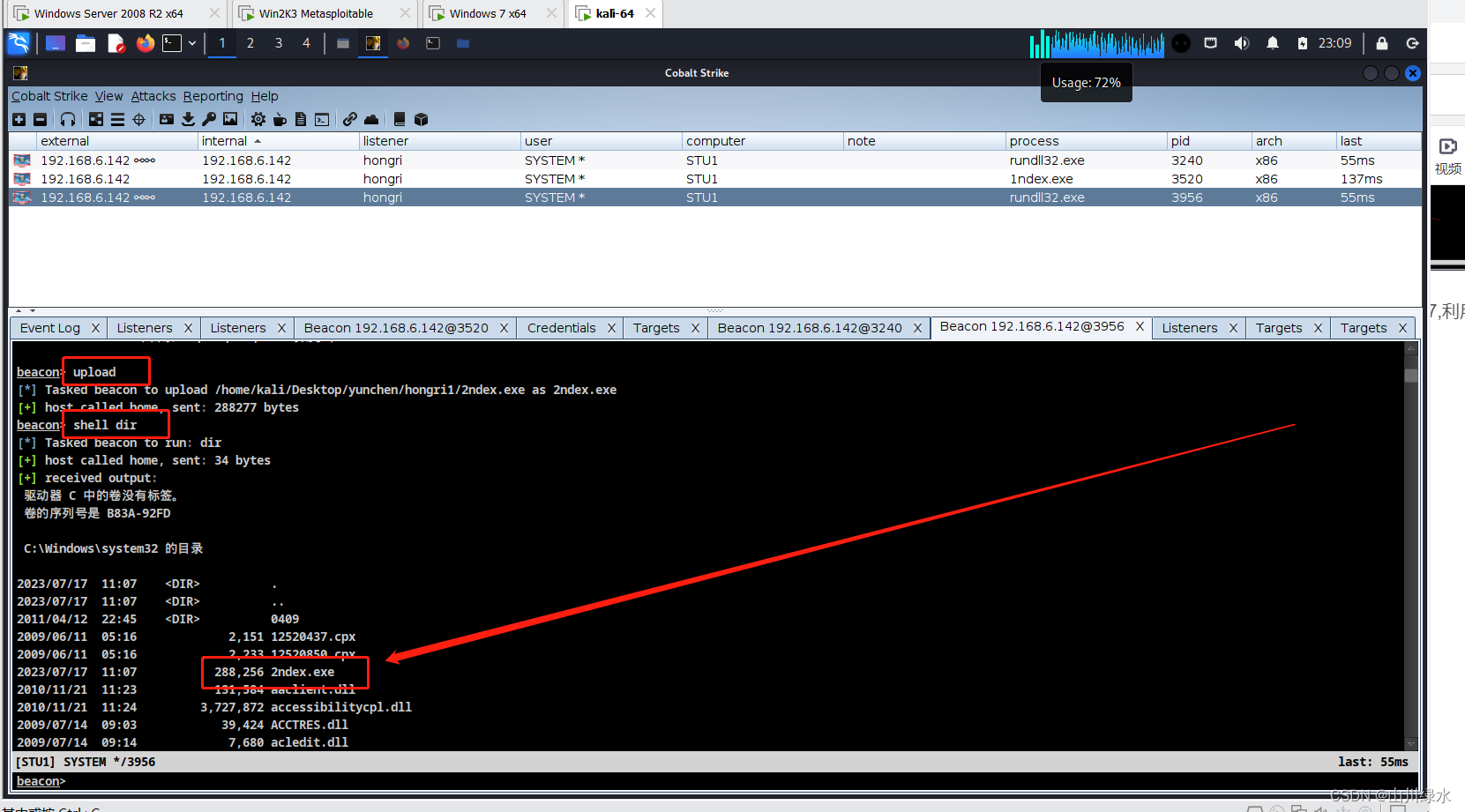Image resolution: width=1465 pixels, height=812 pixels.
Task: Switch to the Event Log tab
Action: point(50,328)
